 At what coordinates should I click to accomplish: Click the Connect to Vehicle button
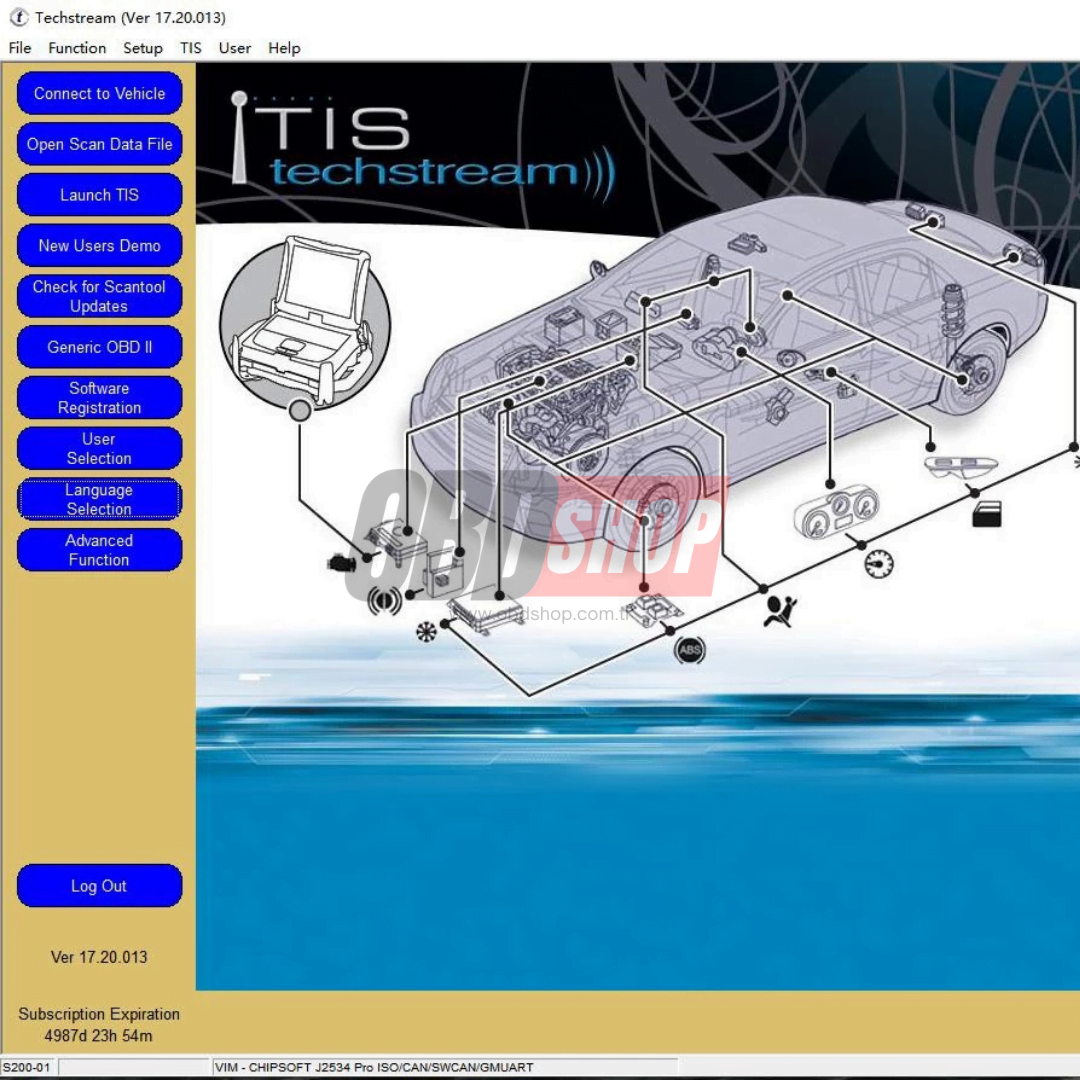click(99, 93)
